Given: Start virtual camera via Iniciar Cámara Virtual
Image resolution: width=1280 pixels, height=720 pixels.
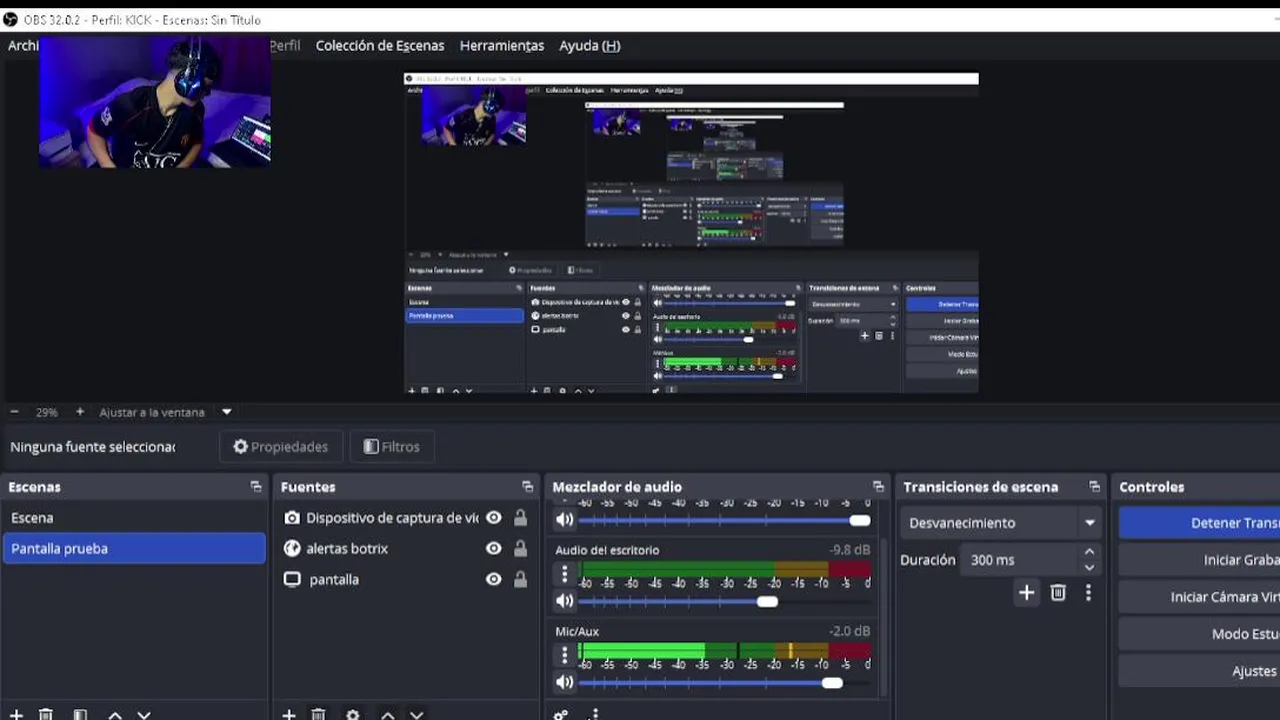Looking at the screenshot, I should click(1199, 597).
